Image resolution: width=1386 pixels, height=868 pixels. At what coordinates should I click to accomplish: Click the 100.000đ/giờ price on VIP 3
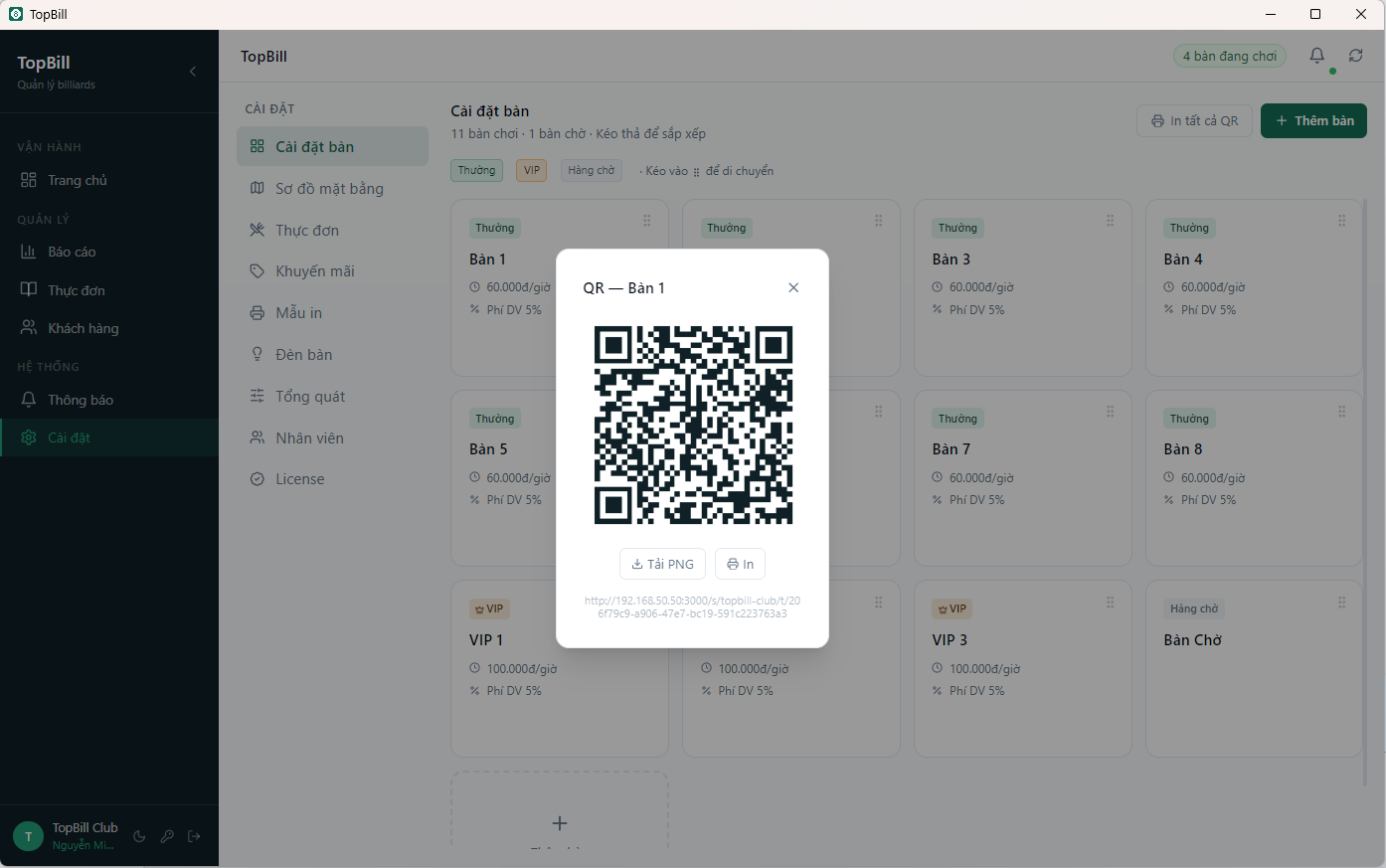click(984, 669)
